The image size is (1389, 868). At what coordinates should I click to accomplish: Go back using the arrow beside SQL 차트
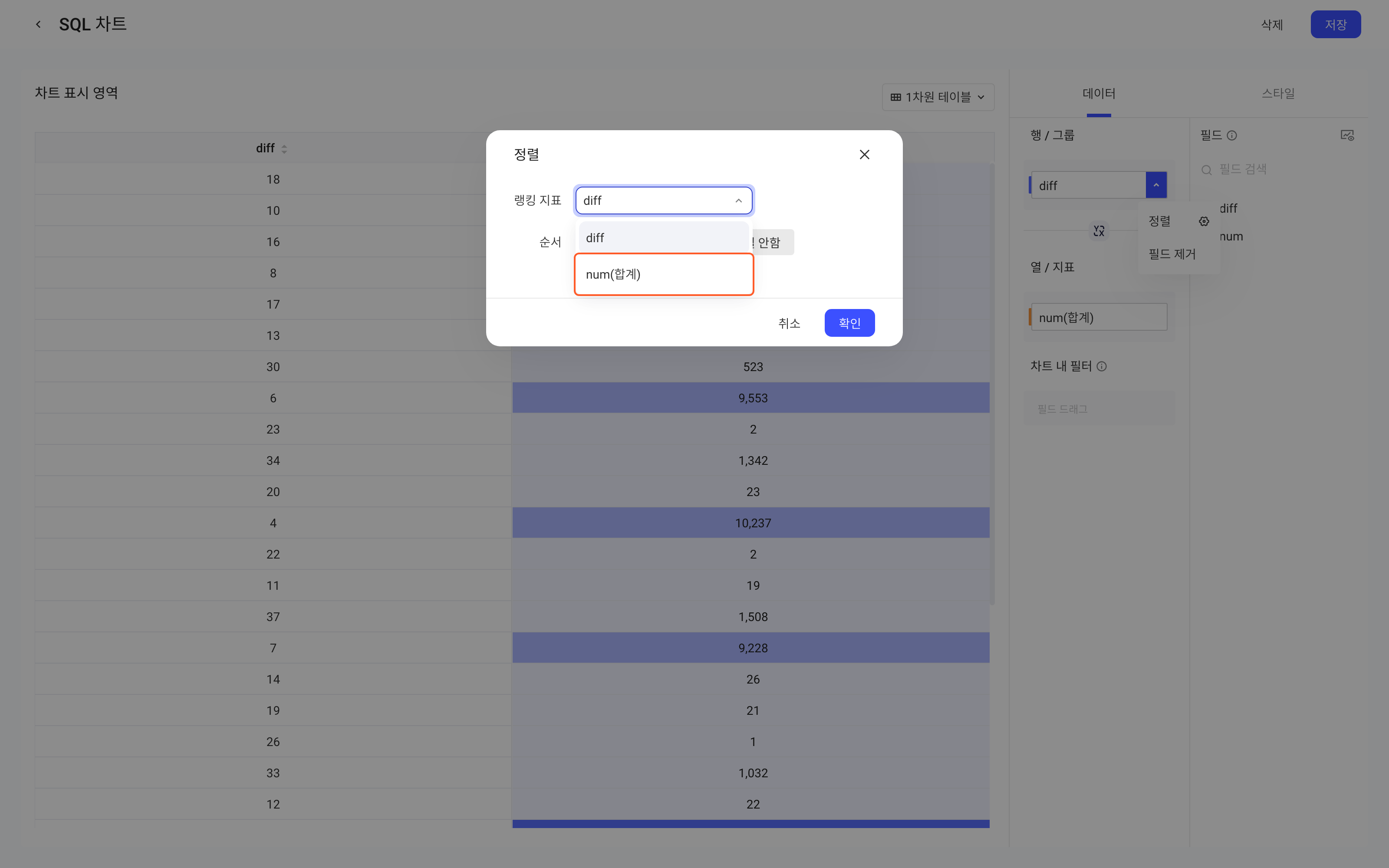39,24
